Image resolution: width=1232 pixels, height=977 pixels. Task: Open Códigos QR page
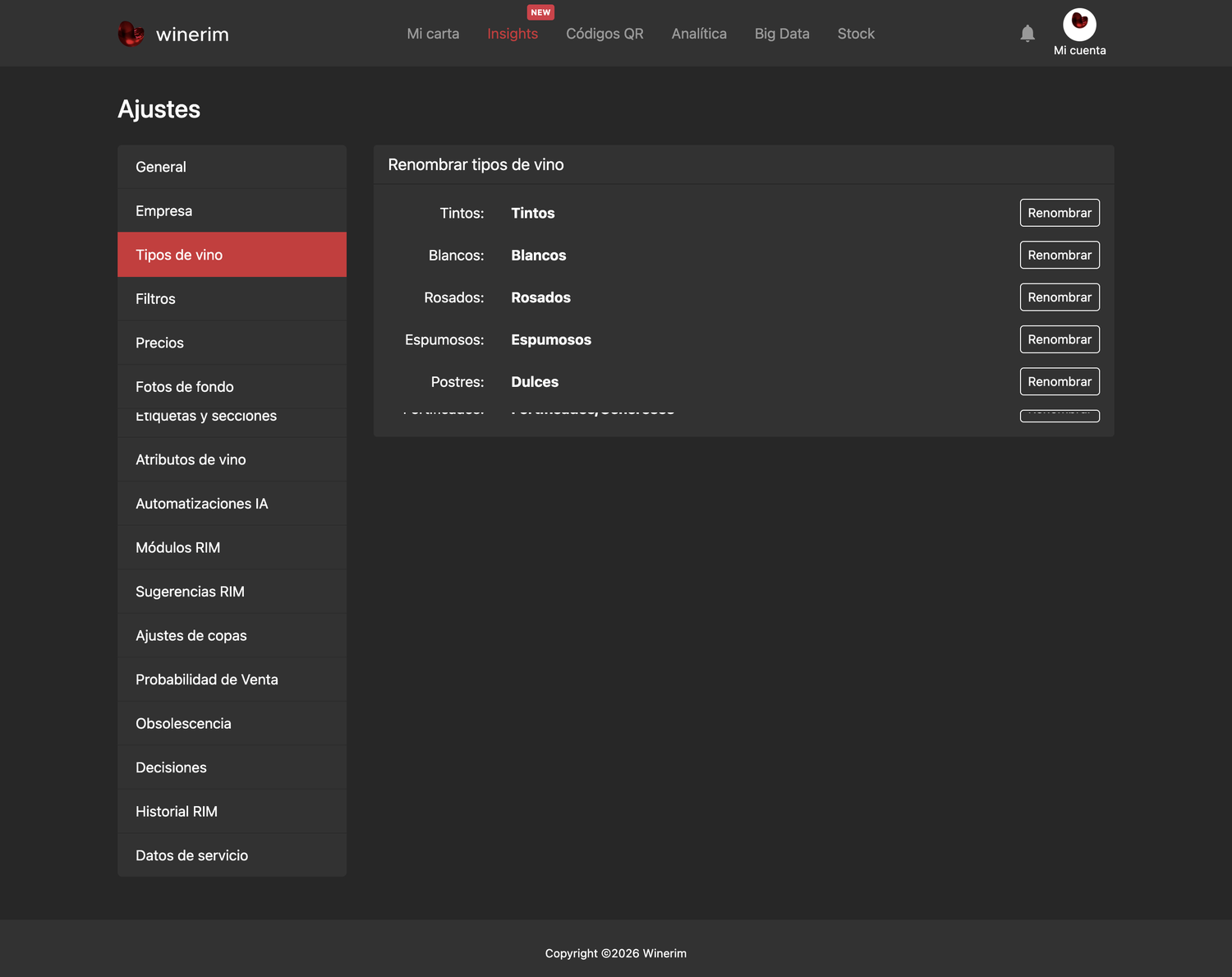coord(605,34)
